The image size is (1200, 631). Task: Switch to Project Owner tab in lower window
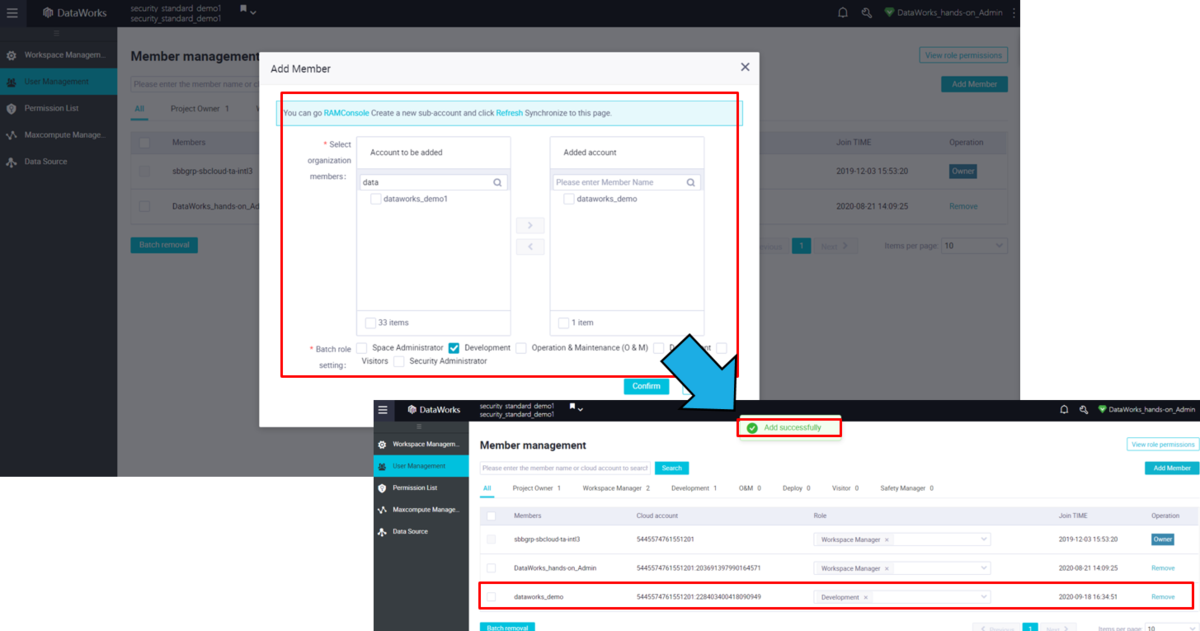(537, 489)
